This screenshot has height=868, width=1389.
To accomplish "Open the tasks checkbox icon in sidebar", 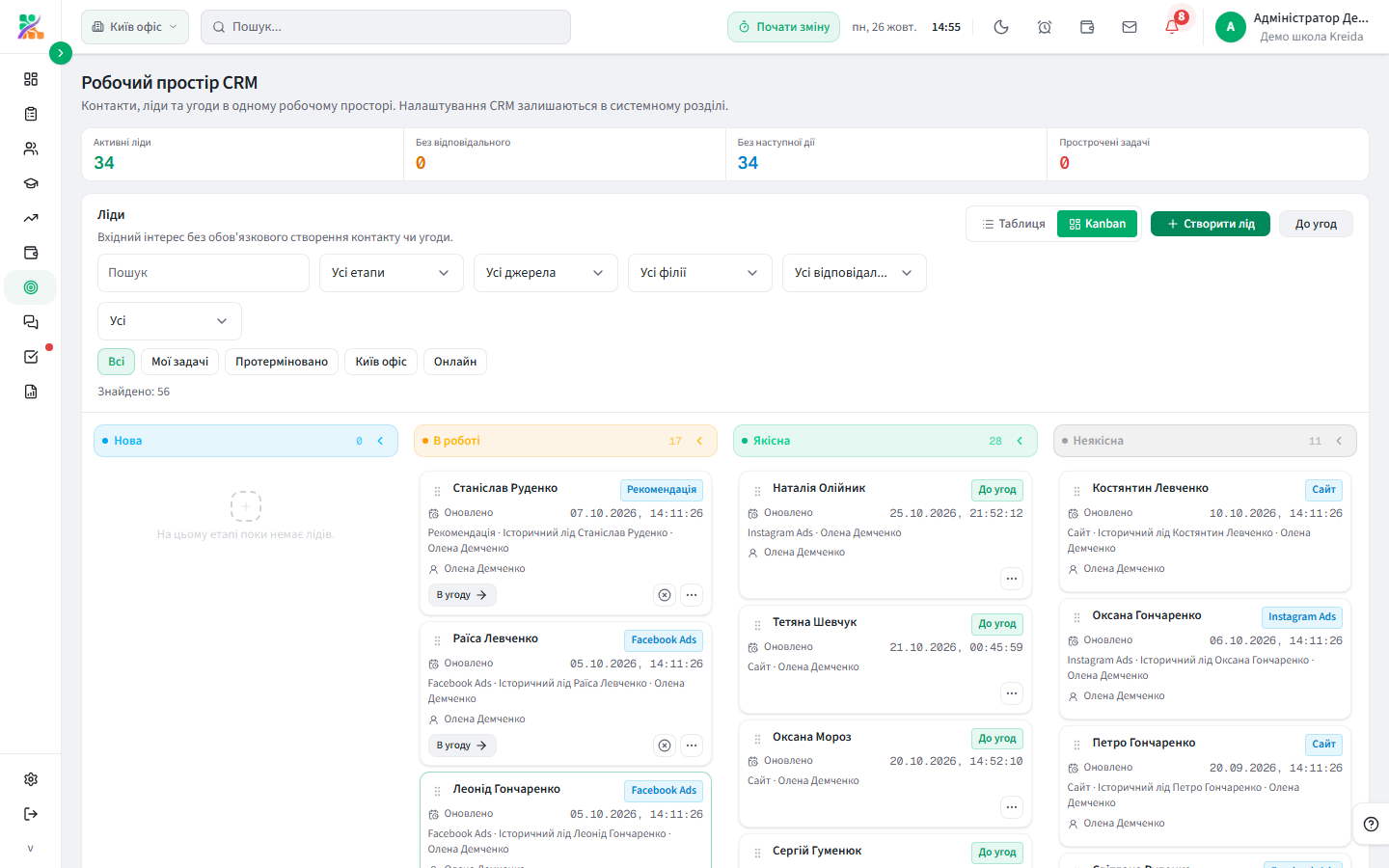I will click(x=31, y=357).
